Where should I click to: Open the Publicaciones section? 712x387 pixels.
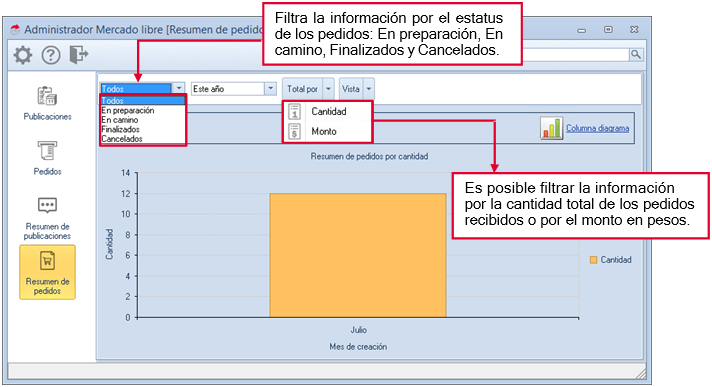pos(47,104)
